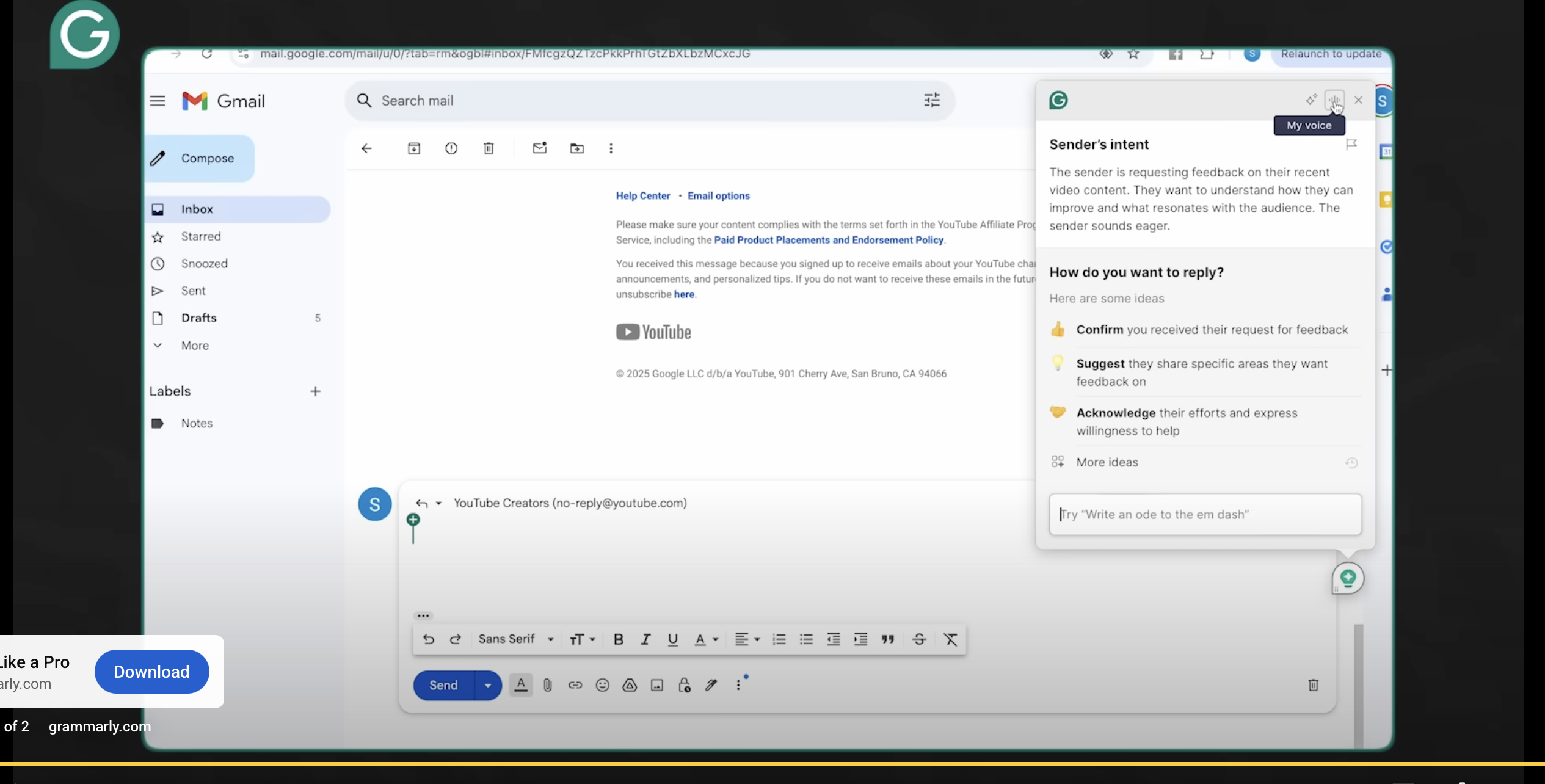Click the Insert link icon in the compose bar

pos(575,685)
